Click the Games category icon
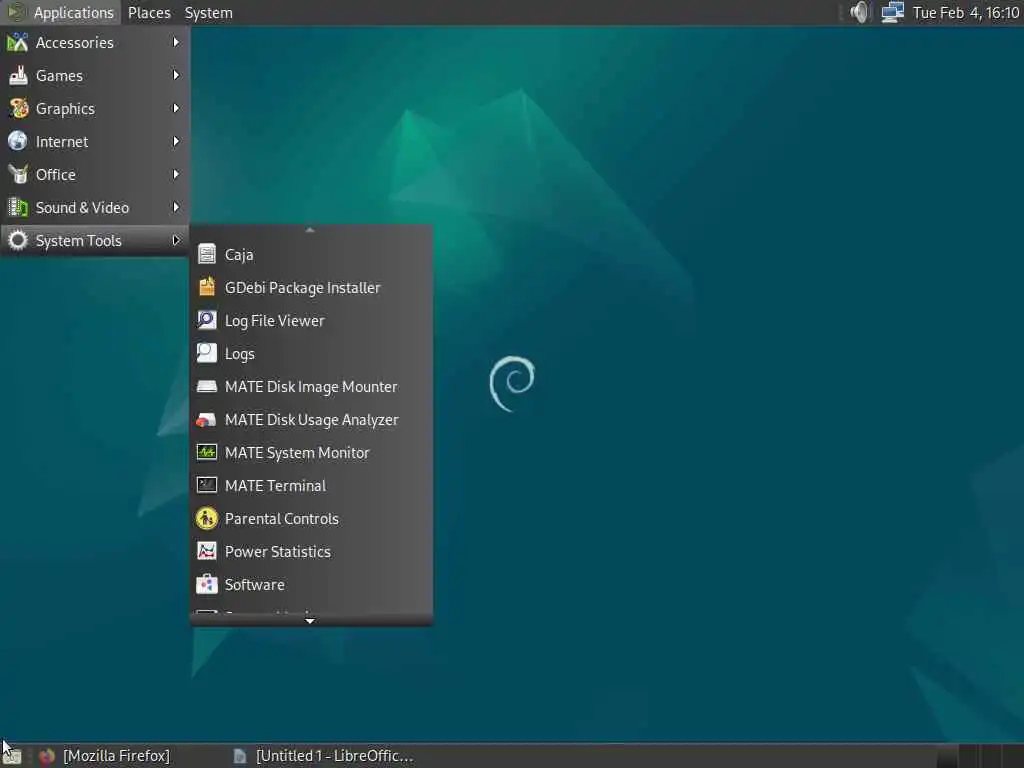 tap(18, 76)
